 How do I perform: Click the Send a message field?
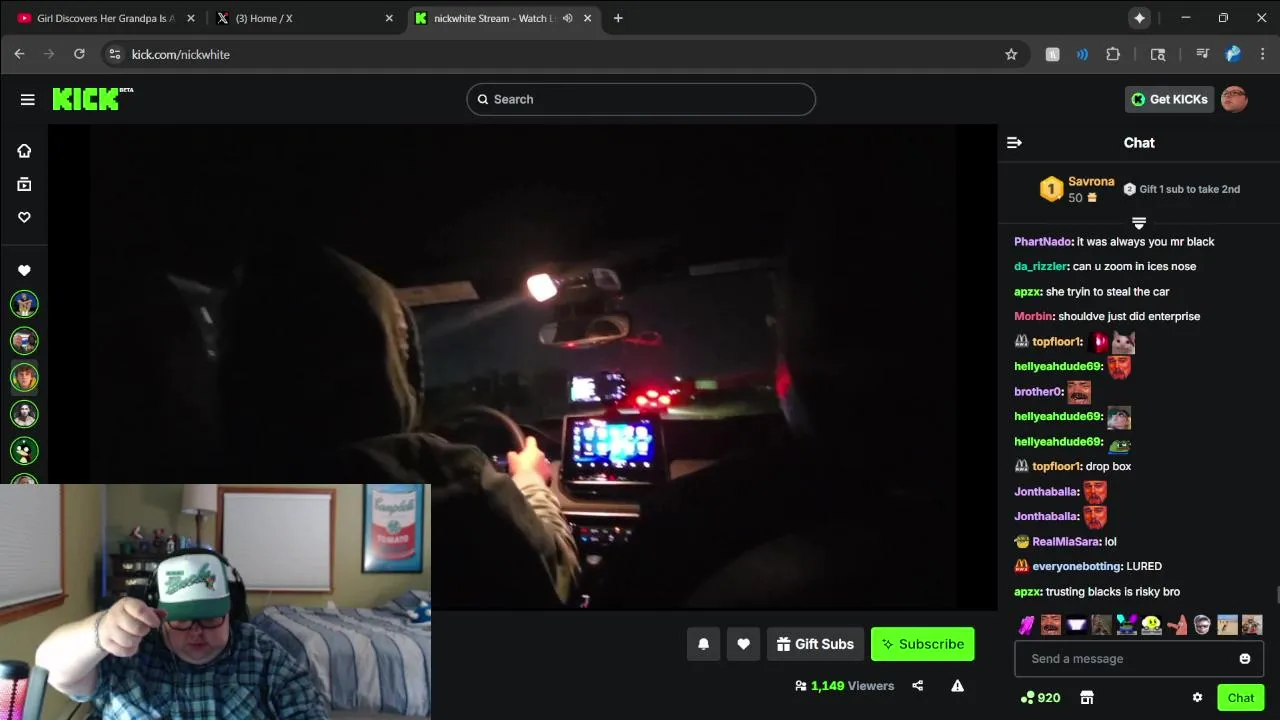(x=1139, y=659)
